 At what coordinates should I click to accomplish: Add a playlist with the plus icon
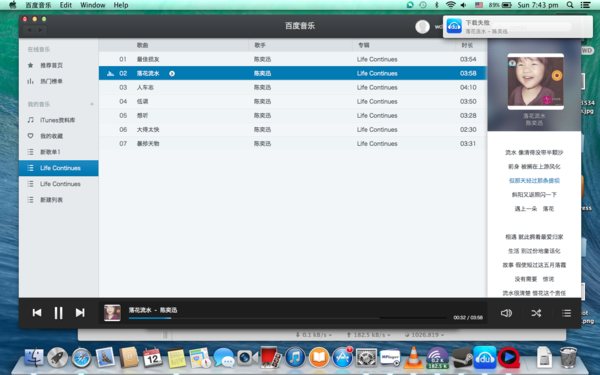[91, 104]
